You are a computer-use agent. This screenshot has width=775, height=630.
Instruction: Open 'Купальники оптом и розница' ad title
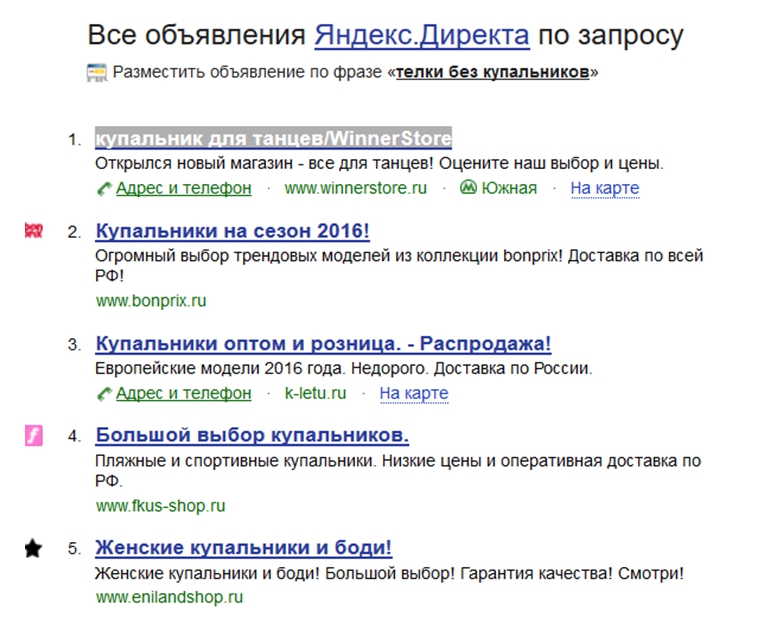pyautogui.click(x=323, y=344)
